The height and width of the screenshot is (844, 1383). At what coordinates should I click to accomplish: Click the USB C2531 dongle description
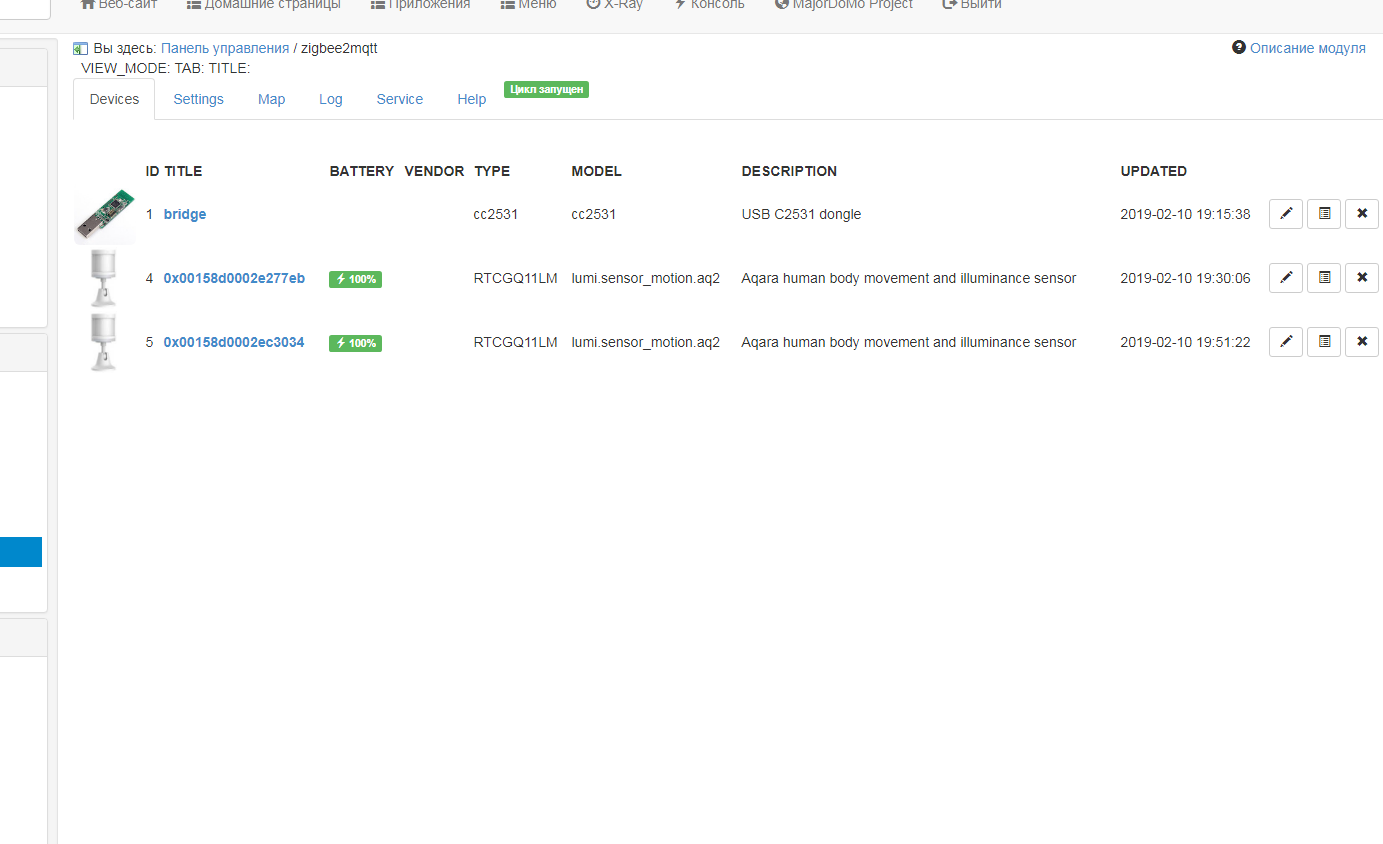(x=801, y=214)
